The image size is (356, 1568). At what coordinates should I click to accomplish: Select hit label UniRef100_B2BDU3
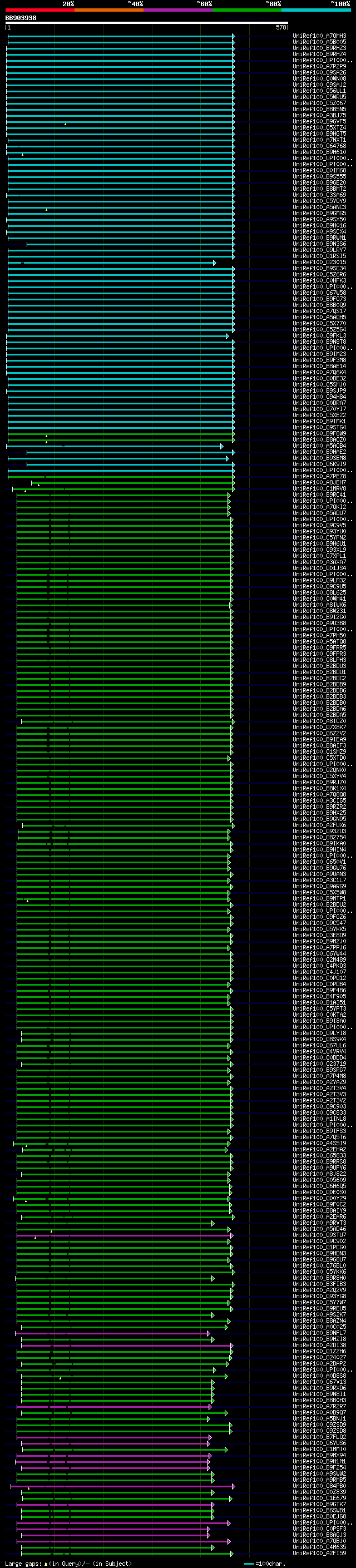319,666
